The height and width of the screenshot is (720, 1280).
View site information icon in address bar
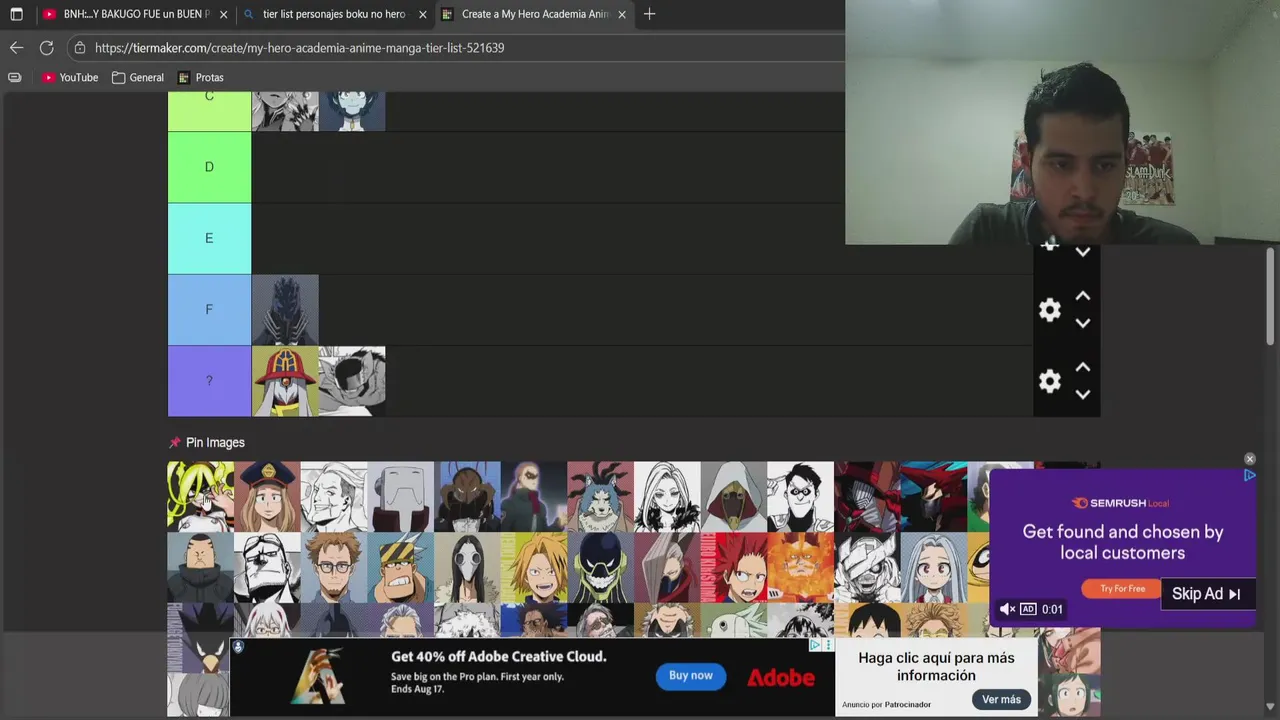pyautogui.click(x=80, y=47)
